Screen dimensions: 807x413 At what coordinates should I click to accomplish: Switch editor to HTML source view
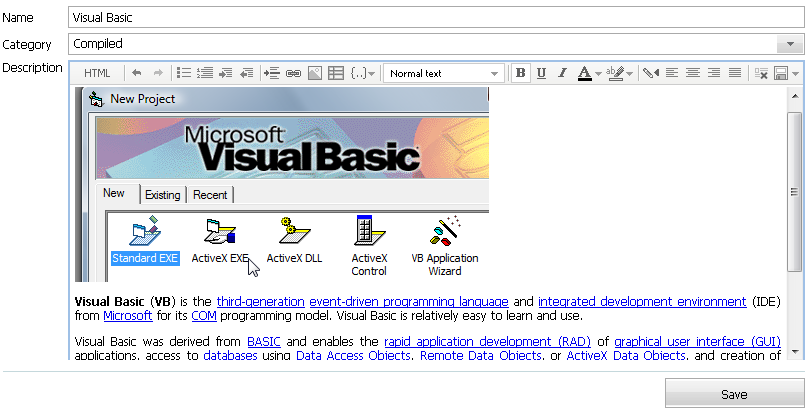pyautogui.click(x=97, y=73)
